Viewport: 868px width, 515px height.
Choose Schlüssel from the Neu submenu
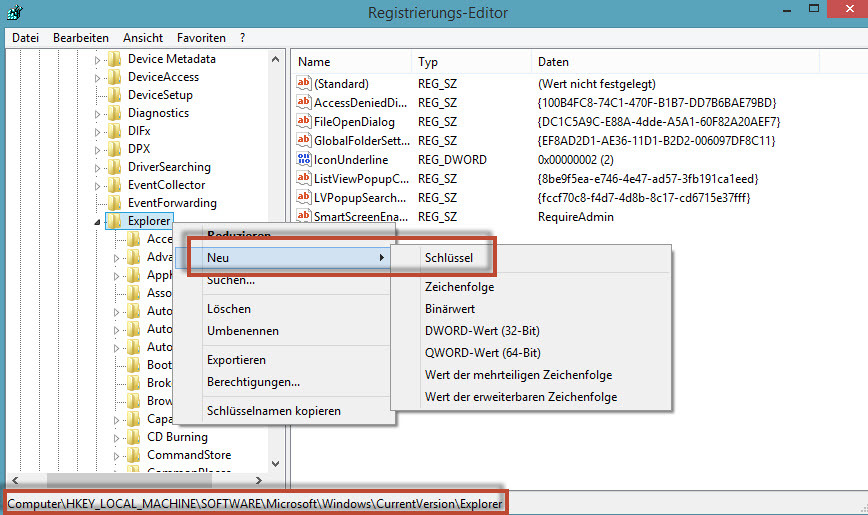449,258
